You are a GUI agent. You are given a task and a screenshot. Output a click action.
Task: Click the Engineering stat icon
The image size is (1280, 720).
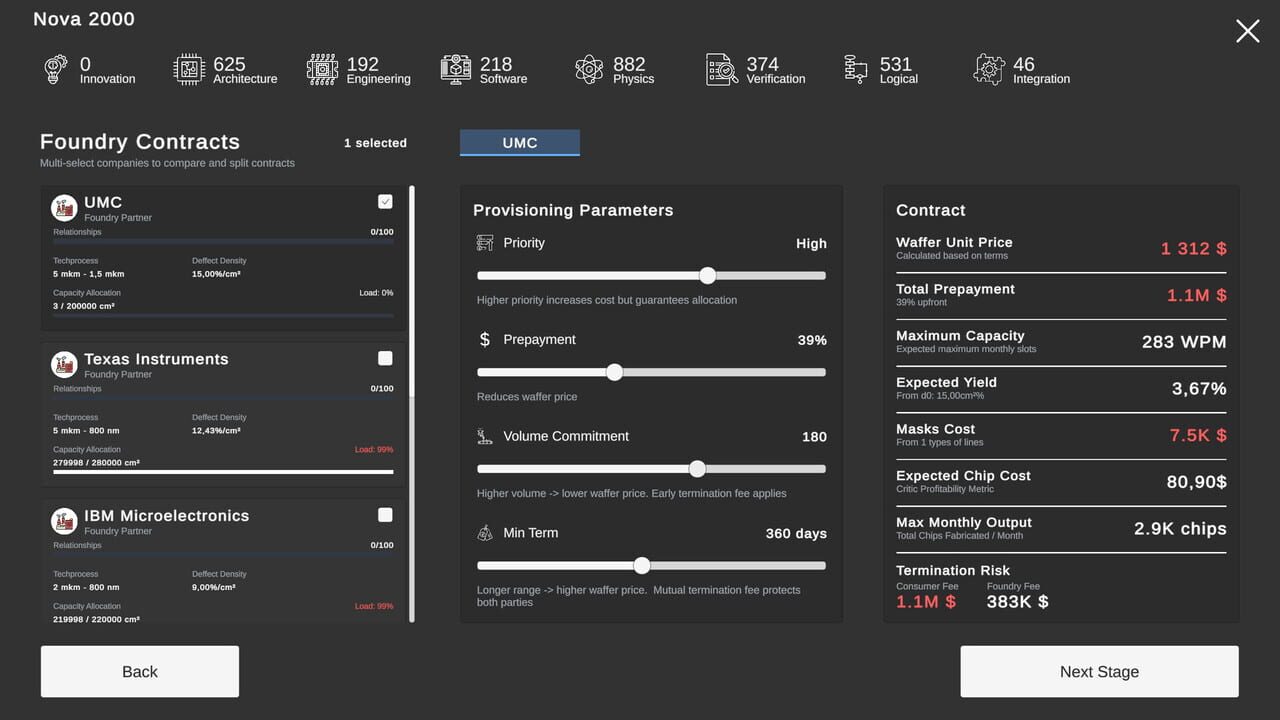322,70
